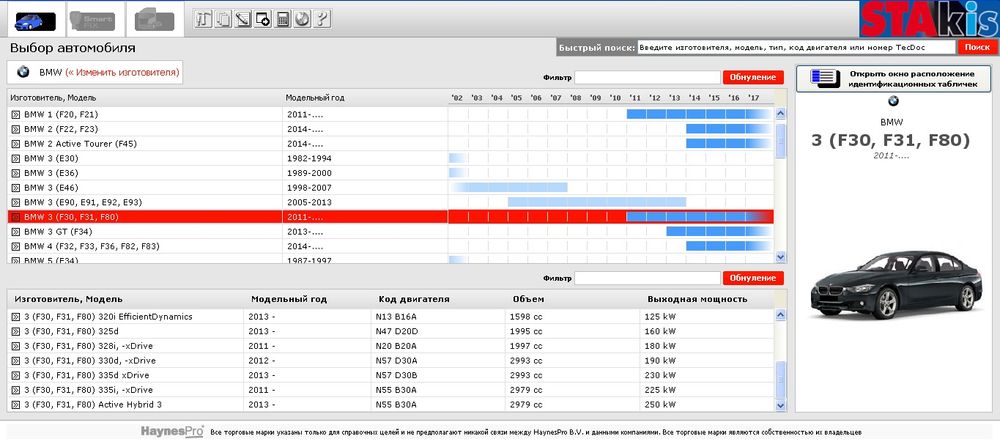The width and height of the screenshot is (1000, 442).
Task: Click the expand icon for BMW 1 (F20, F21)
Action: pos(16,114)
